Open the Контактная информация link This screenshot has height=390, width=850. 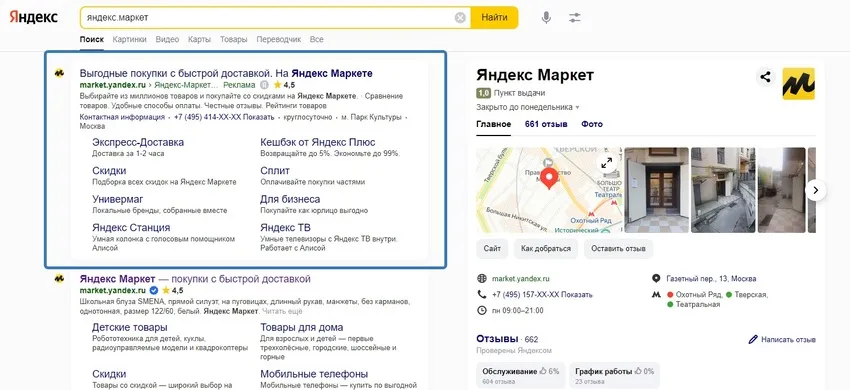tap(122, 117)
